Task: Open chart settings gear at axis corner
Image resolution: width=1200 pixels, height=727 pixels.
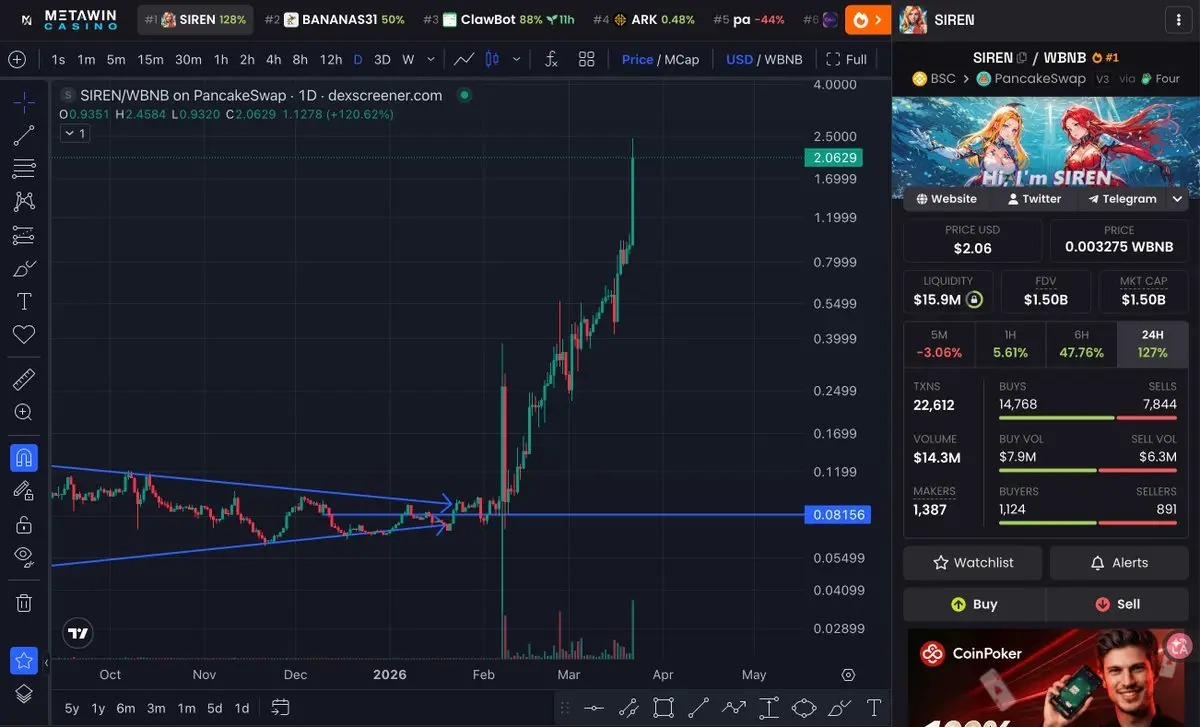Action: (849, 674)
